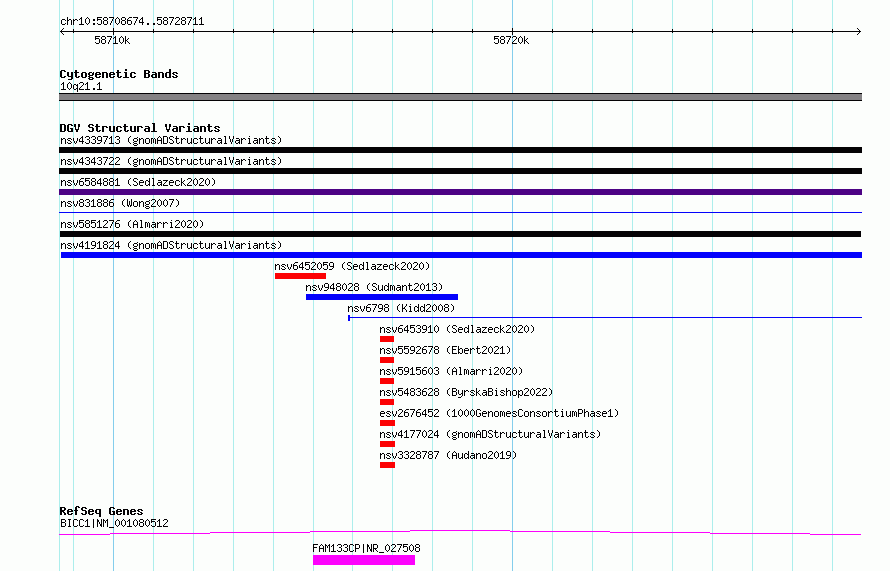Select the nsv5592678 Ebert2021 label
This screenshot has width=890, height=571.
445,350
